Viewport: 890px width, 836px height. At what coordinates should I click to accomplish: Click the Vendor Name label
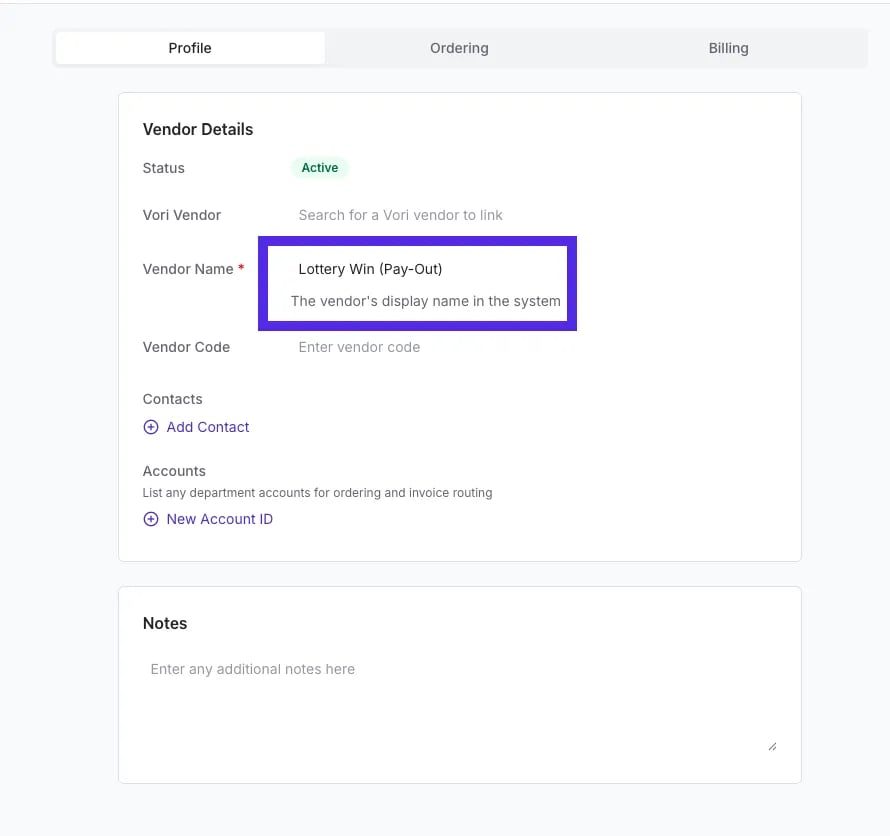point(188,269)
